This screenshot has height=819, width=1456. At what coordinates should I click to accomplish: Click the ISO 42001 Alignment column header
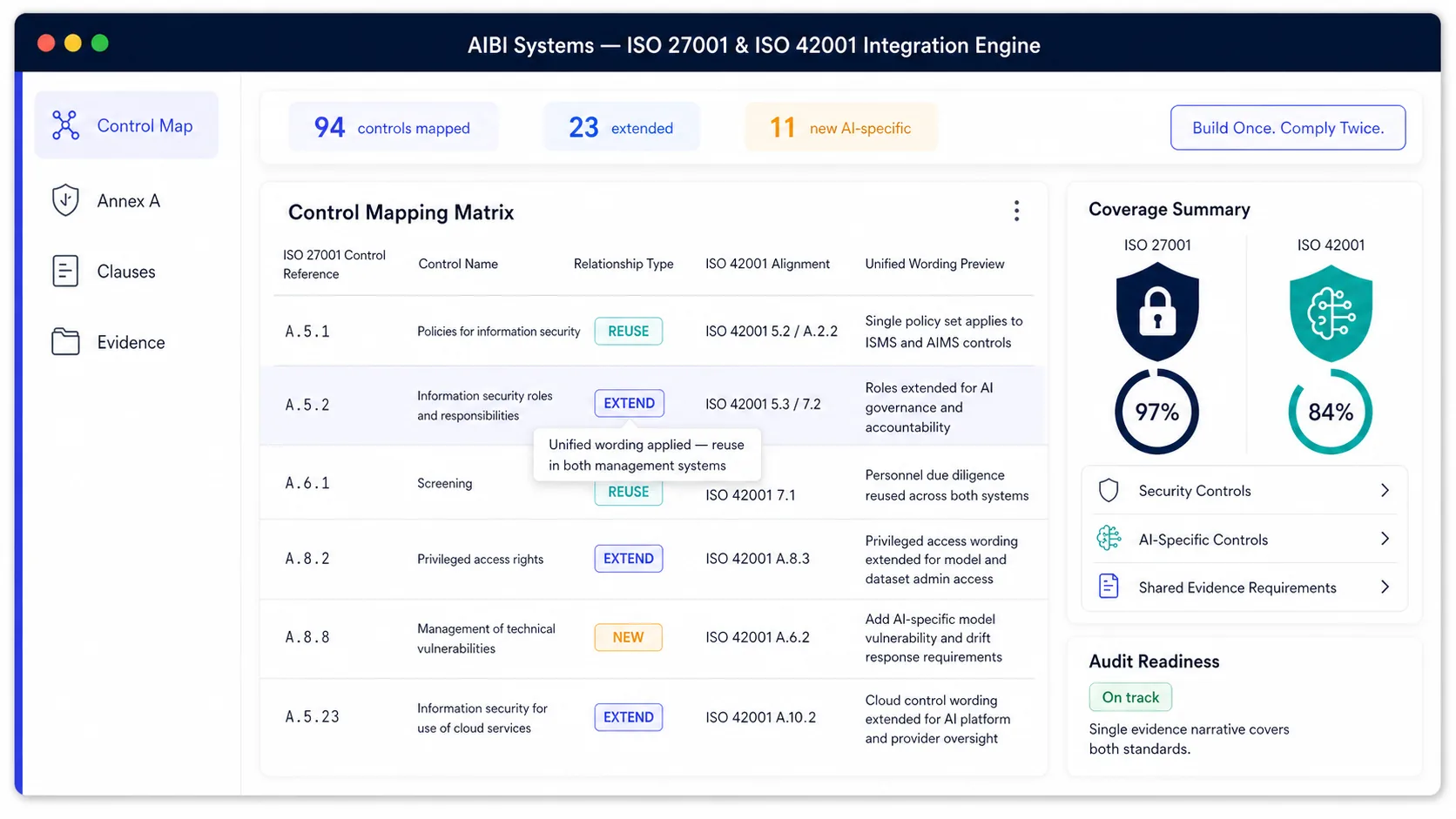(x=767, y=264)
